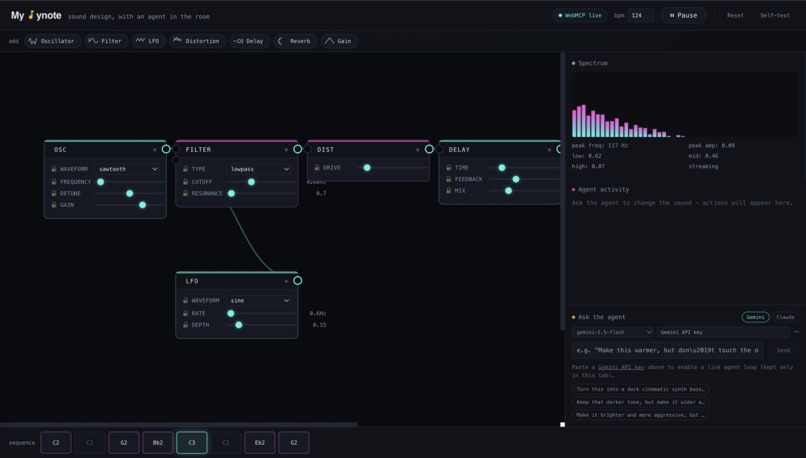The width and height of the screenshot is (806, 458).
Task: Add a Gain node from the toolbar
Action: [x=339, y=41]
